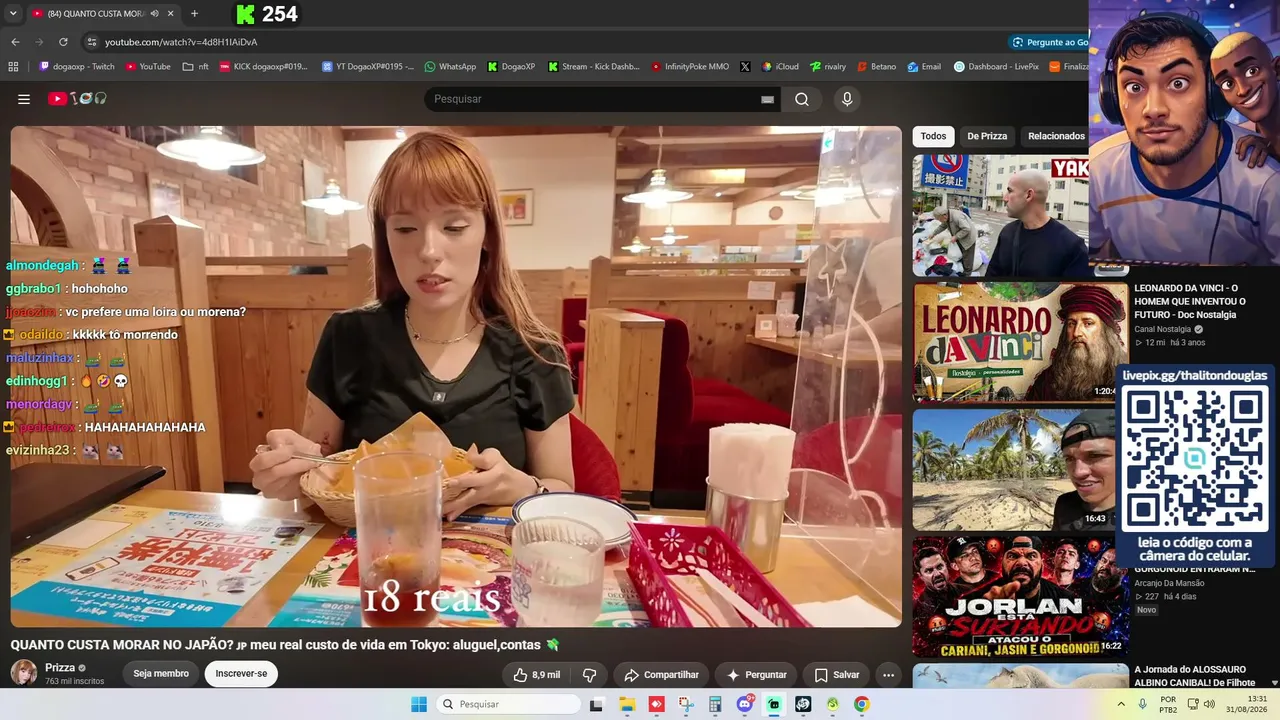Open the dogaoxp - Twitch bookmark
This screenshot has width=1280, height=720.
pyautogui.click(x=77, y=67)
